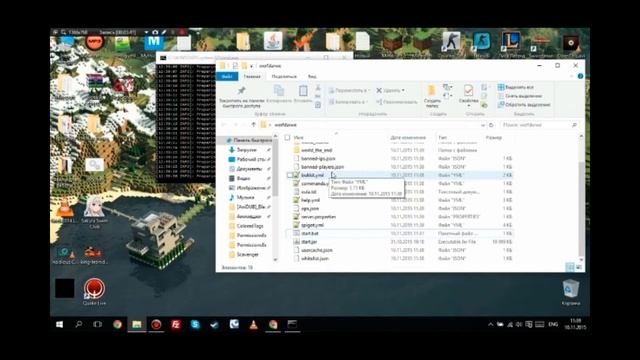This screenshot has height=360, width=640.
Task: Sort by the Размер column header
Action: 494,138
